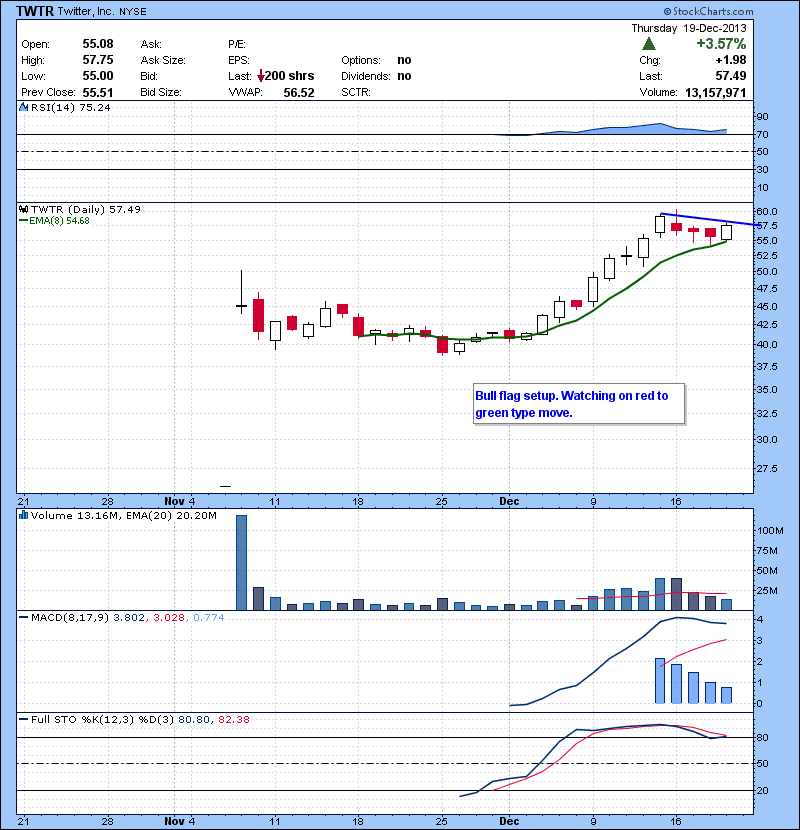Viewport: 800px width, 830px height.
Task: Click the Nov 4 label on price chart axis
Action: [179, 501]
